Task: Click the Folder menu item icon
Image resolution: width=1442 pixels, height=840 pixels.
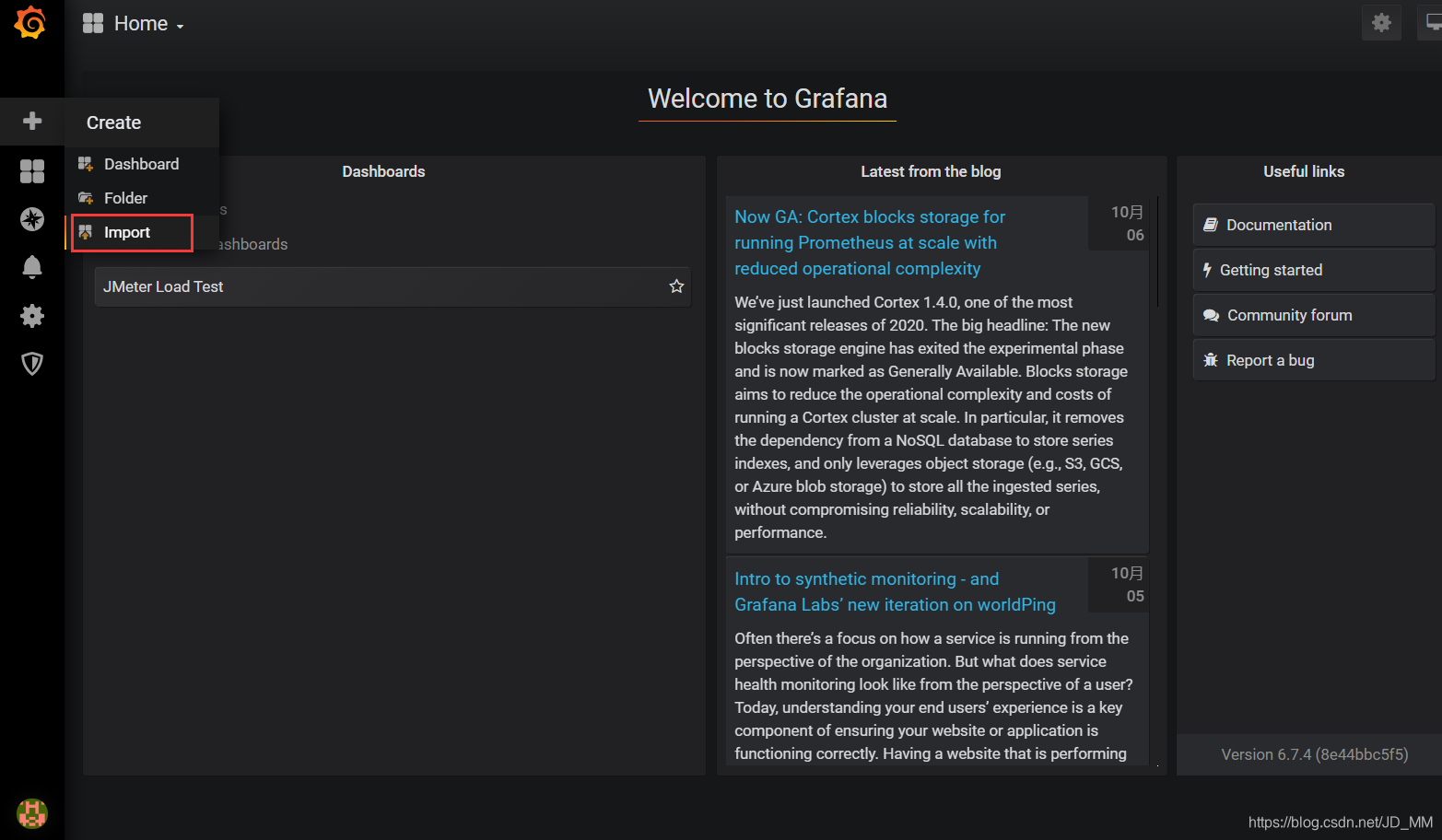Action: tap(86, 198)
